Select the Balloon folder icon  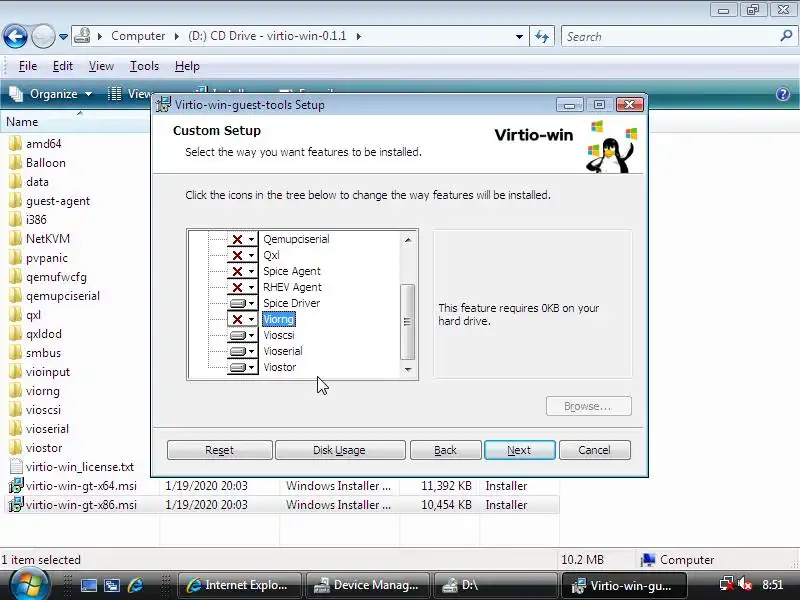pyautogui.click(x=16, y=163)
